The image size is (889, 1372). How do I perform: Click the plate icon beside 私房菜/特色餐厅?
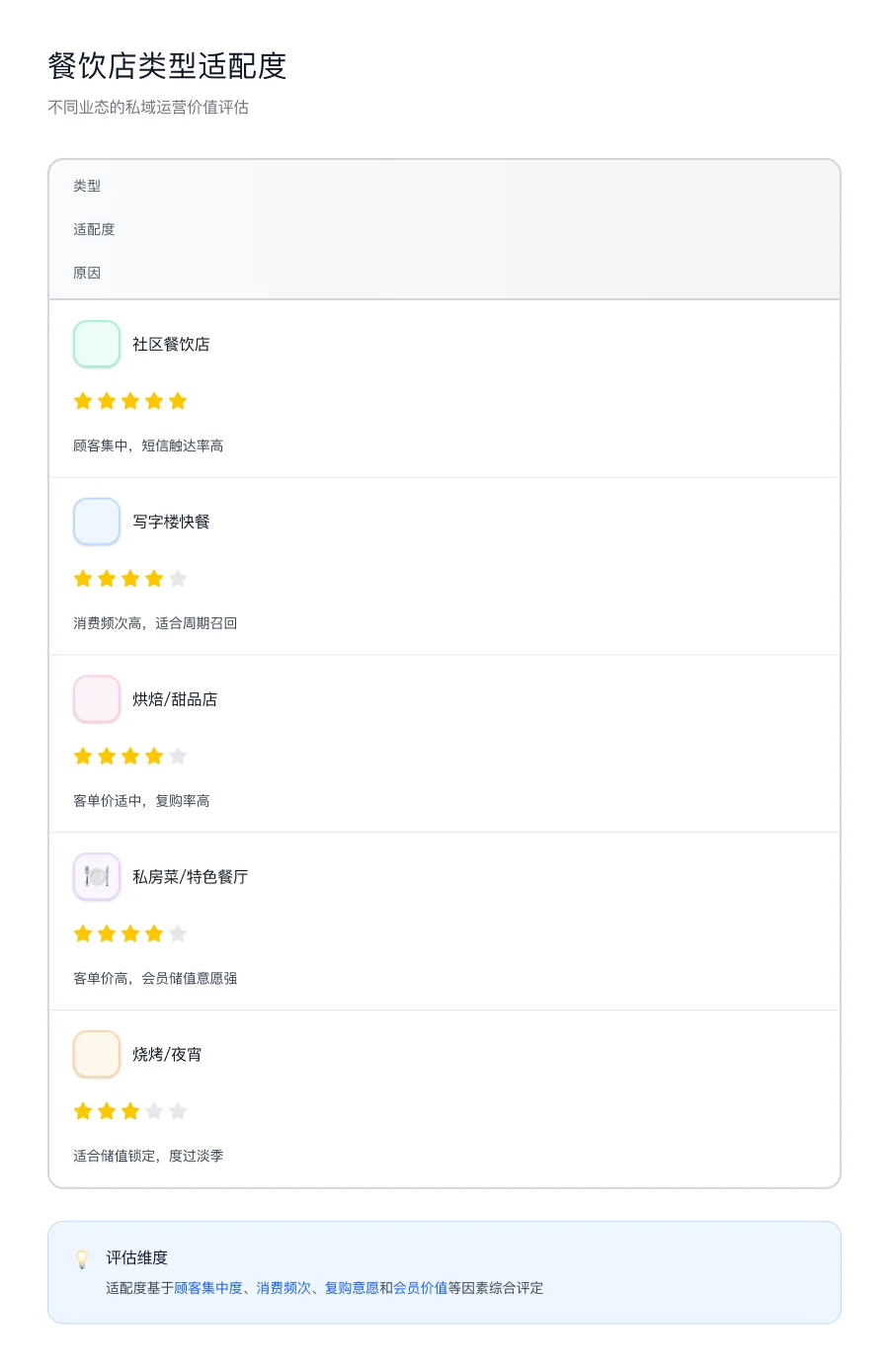(x=97, y=877)
